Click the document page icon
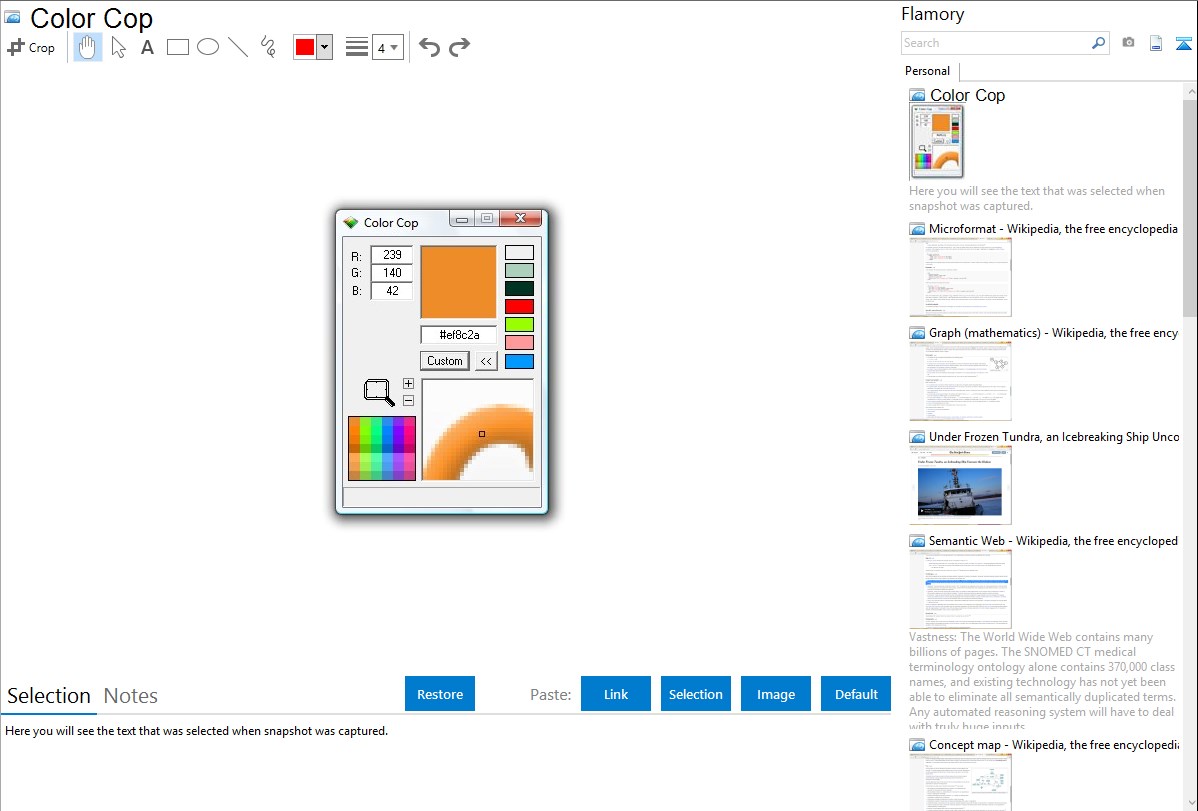Viewport: 1198px width, 811px height. pos(1156,43)
